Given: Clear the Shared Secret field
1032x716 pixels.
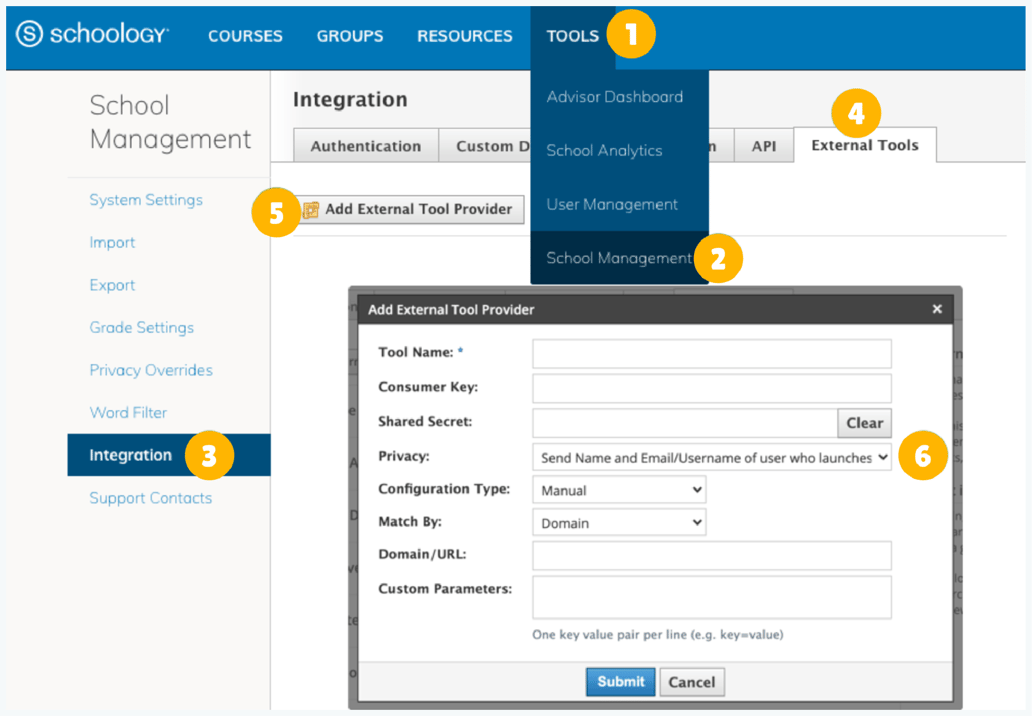Looking at the screenshot, I should point(863,423).
